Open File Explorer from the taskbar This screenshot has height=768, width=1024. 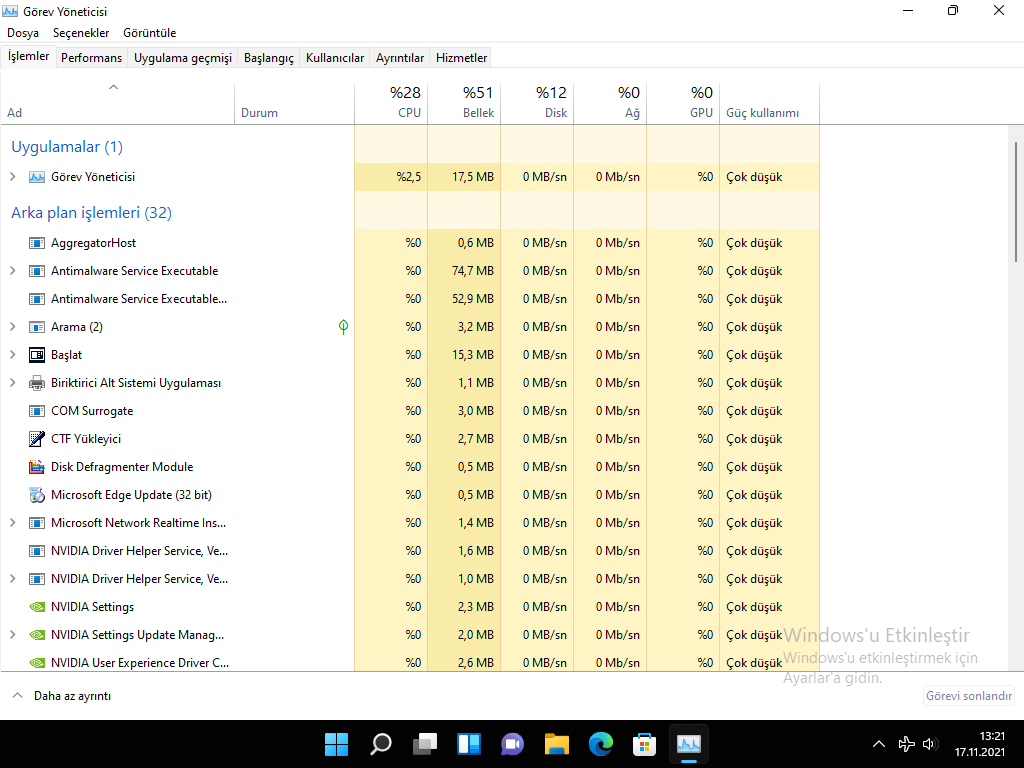[556, 743]
